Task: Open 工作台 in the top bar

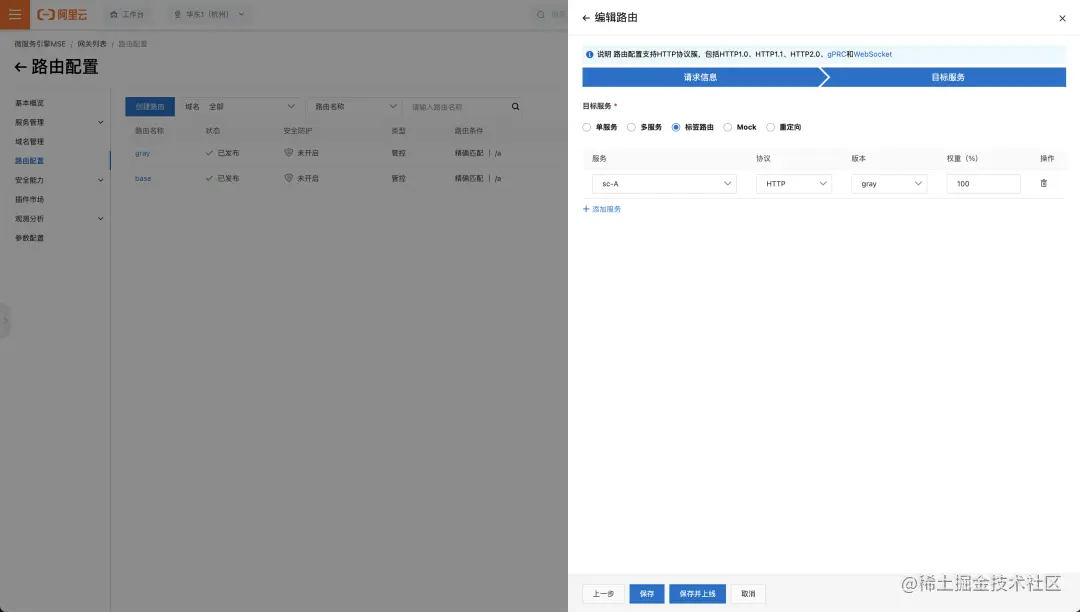Action: (127, 14)
